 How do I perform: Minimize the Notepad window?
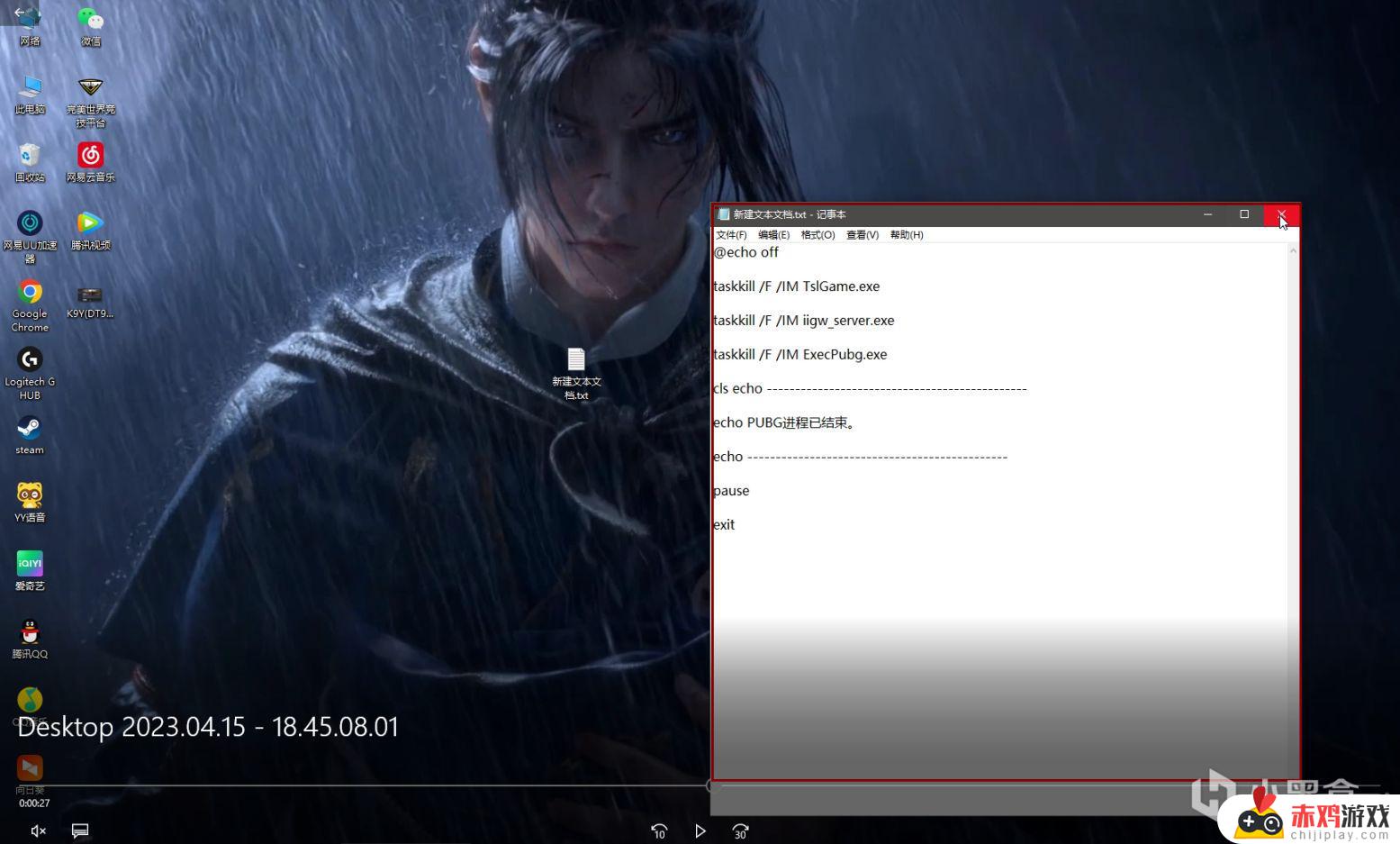[1208, 214]
